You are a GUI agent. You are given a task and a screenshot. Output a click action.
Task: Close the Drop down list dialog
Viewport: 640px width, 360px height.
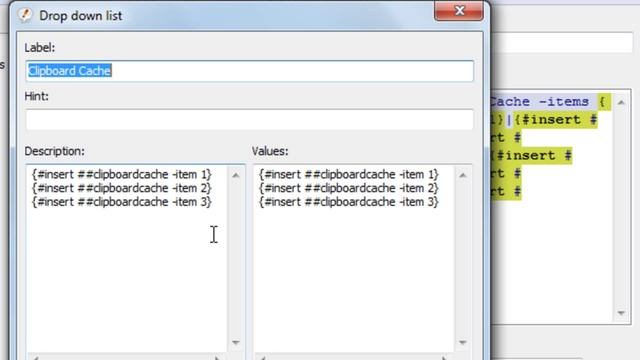click(x=459, y=10)
